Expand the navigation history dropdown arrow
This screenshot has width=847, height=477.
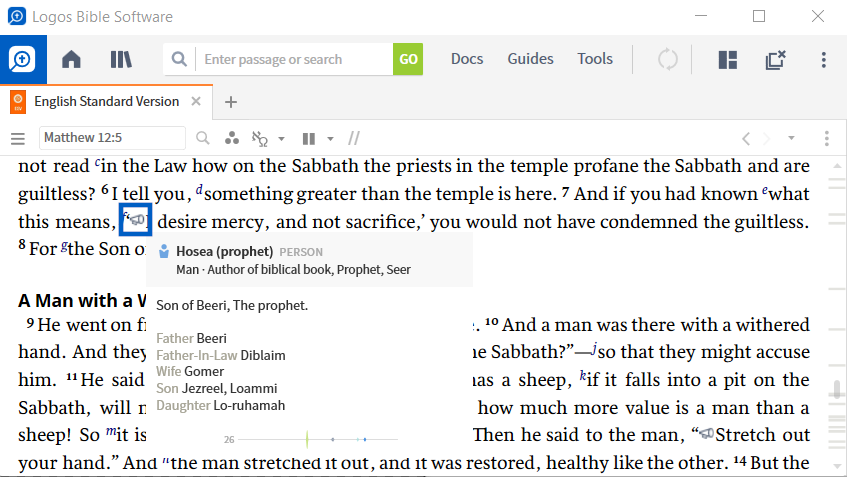click(x=791, y=138)
